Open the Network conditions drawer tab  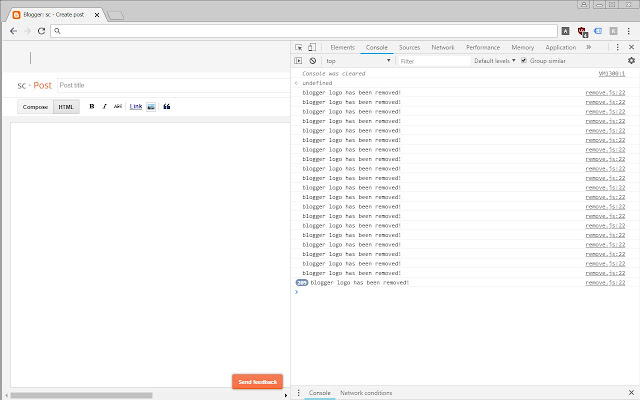[366, 393]
